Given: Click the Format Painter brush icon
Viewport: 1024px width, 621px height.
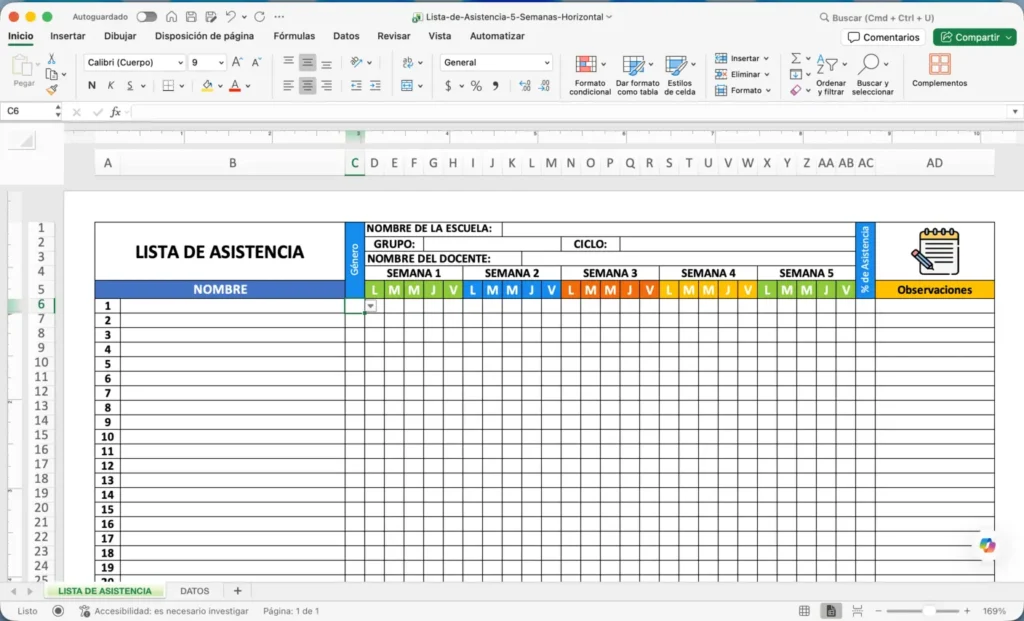Looking at the screenshot, I should 52,89.
